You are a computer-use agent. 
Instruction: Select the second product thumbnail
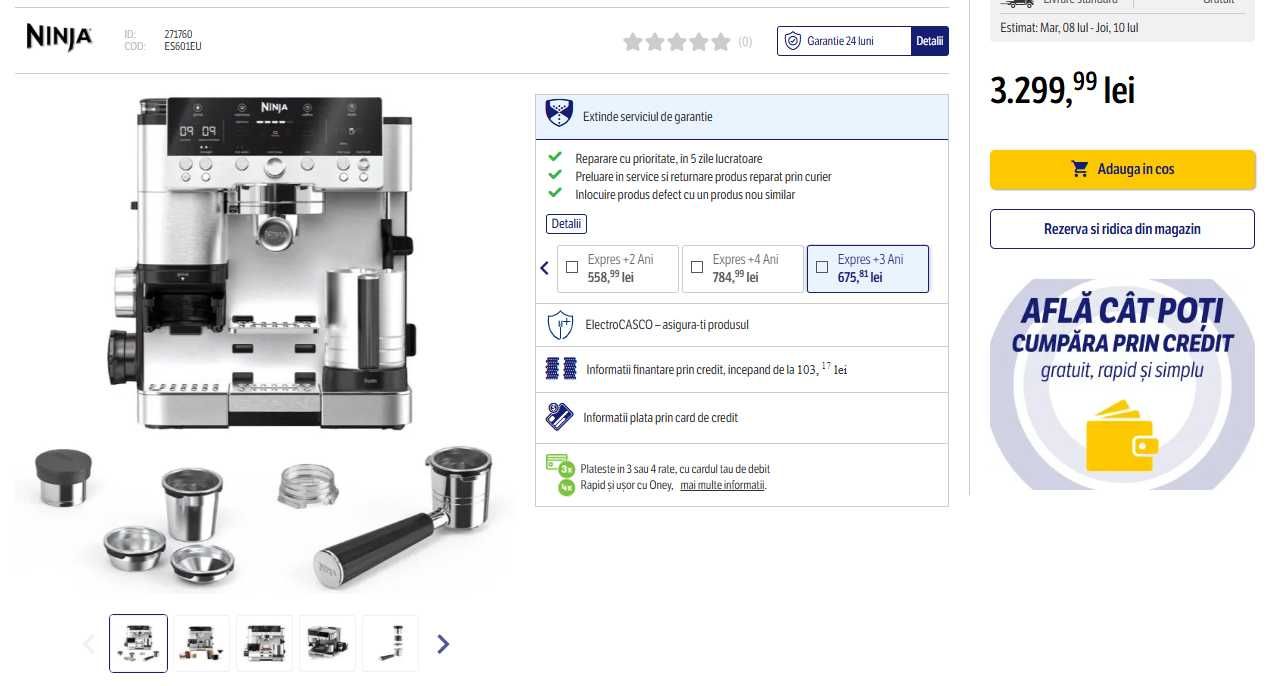tap(201, 643)
